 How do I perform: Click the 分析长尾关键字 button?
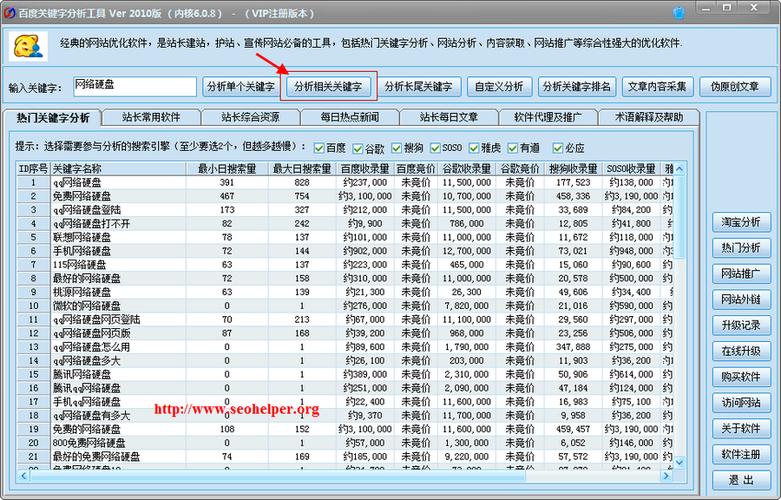click(418, 87)
